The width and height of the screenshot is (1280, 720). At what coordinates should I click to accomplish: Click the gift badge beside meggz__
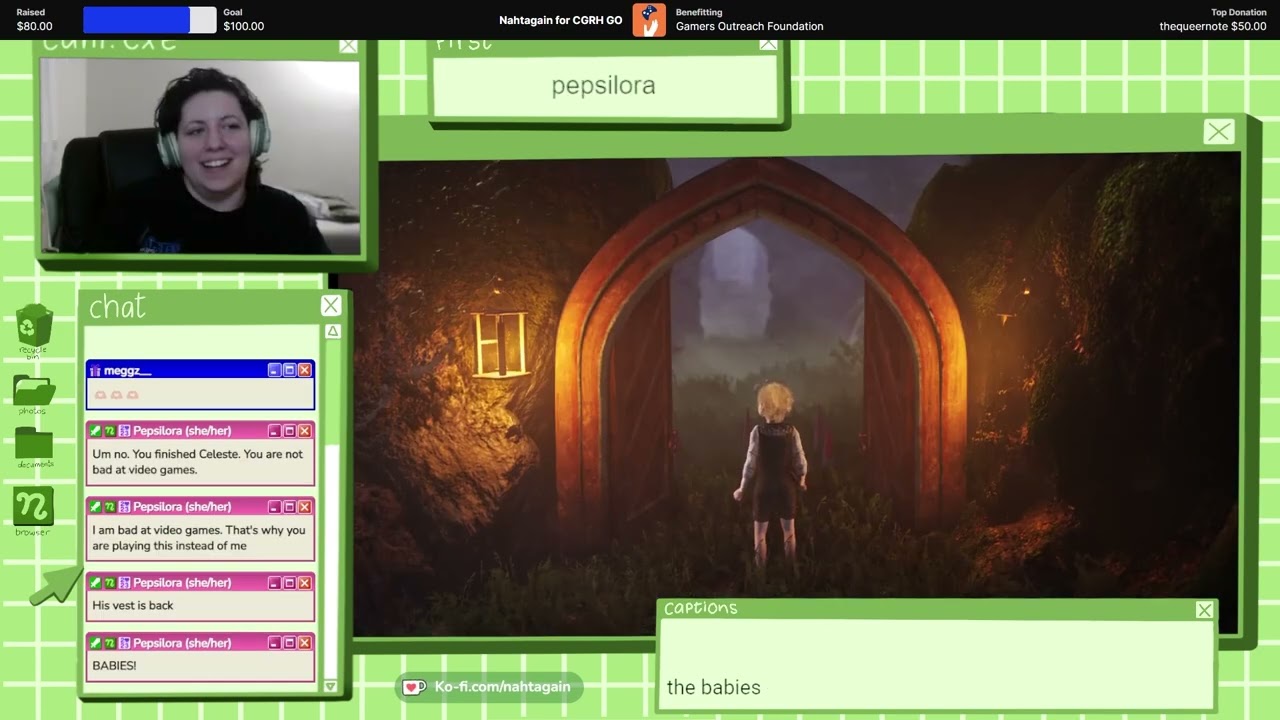coord(96,371)
